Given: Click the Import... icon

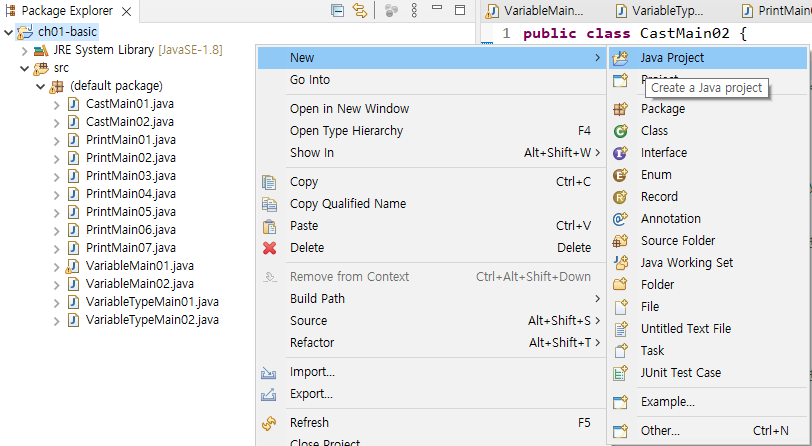Looking at the screenshot, I should 268,372.
